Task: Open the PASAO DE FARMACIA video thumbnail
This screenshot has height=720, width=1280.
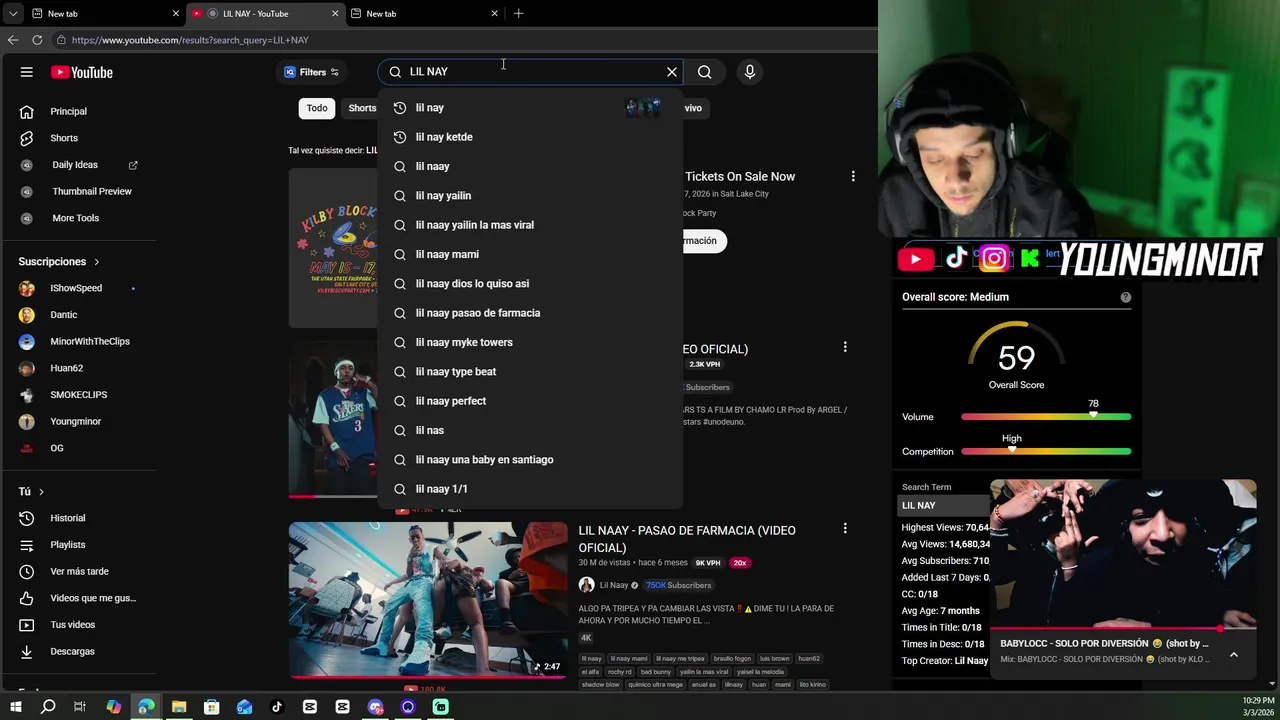Action: tap(428, 600)
